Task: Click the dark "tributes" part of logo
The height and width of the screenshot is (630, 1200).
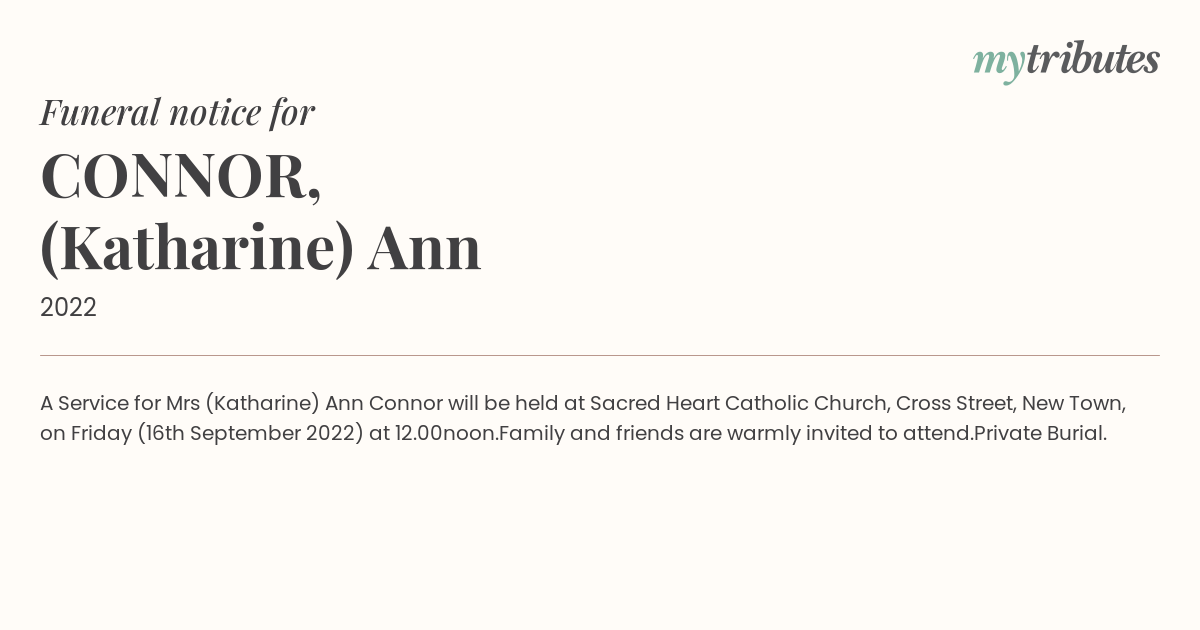Action: 1092,59
